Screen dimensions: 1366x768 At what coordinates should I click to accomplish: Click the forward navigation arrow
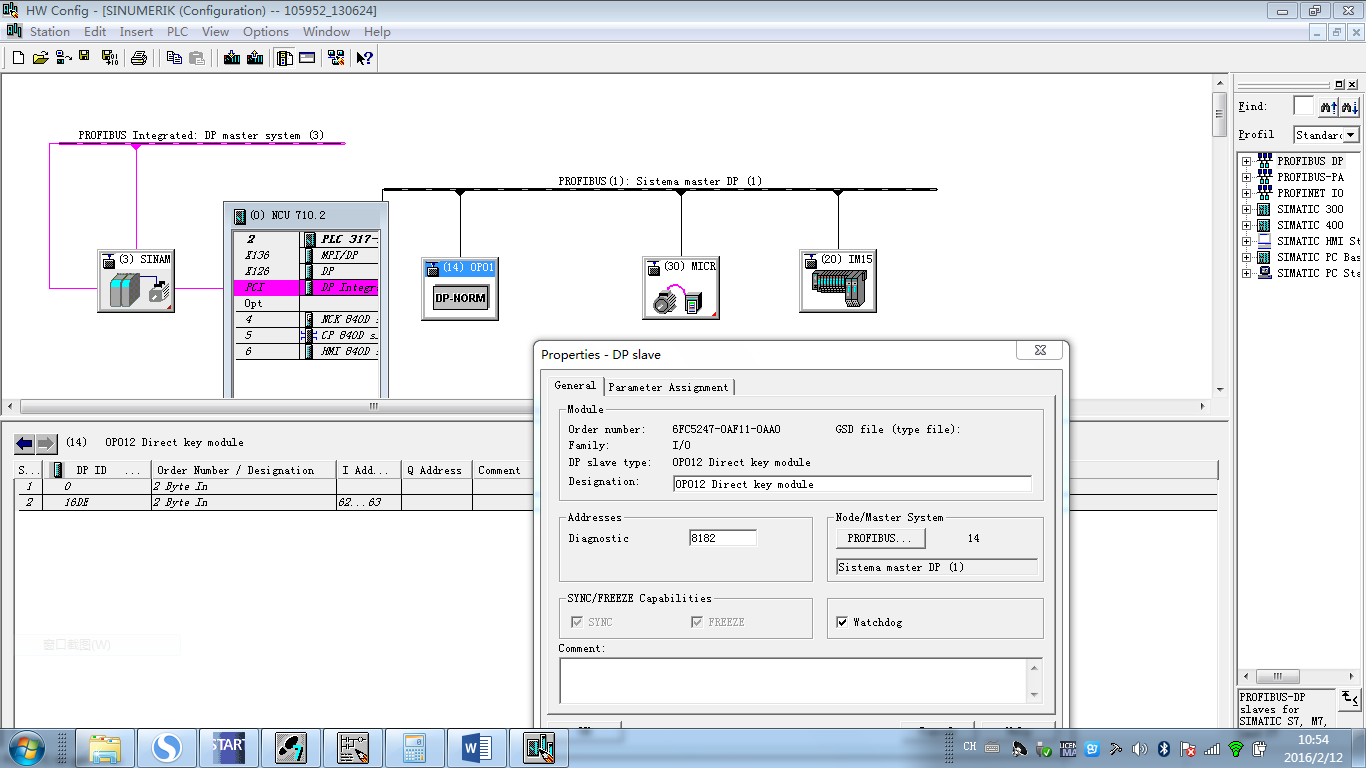(46, 443)
